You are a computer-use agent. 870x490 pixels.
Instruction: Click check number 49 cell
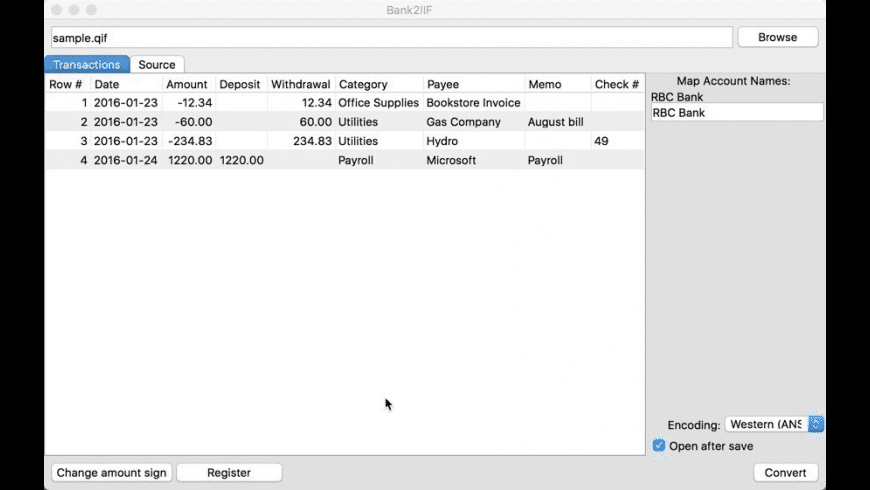click(x=617, y=141)
